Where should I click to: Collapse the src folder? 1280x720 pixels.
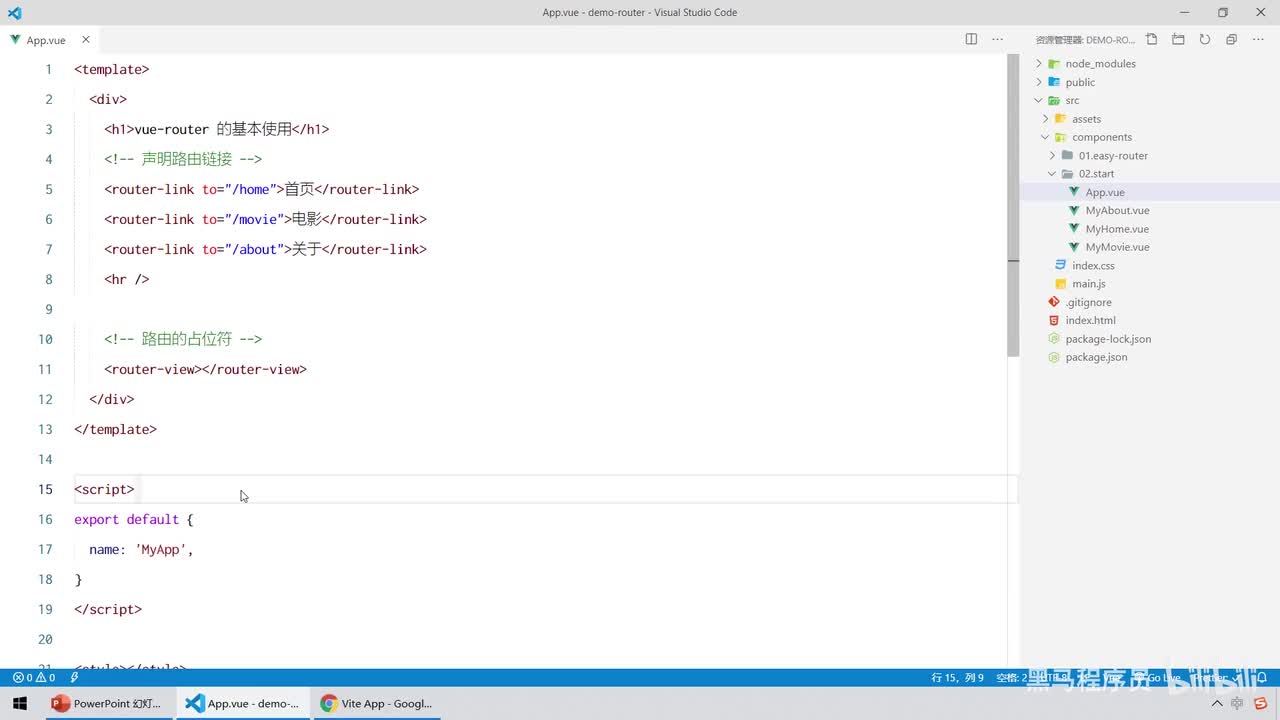pyautogui.click(x=1039, y=100)
